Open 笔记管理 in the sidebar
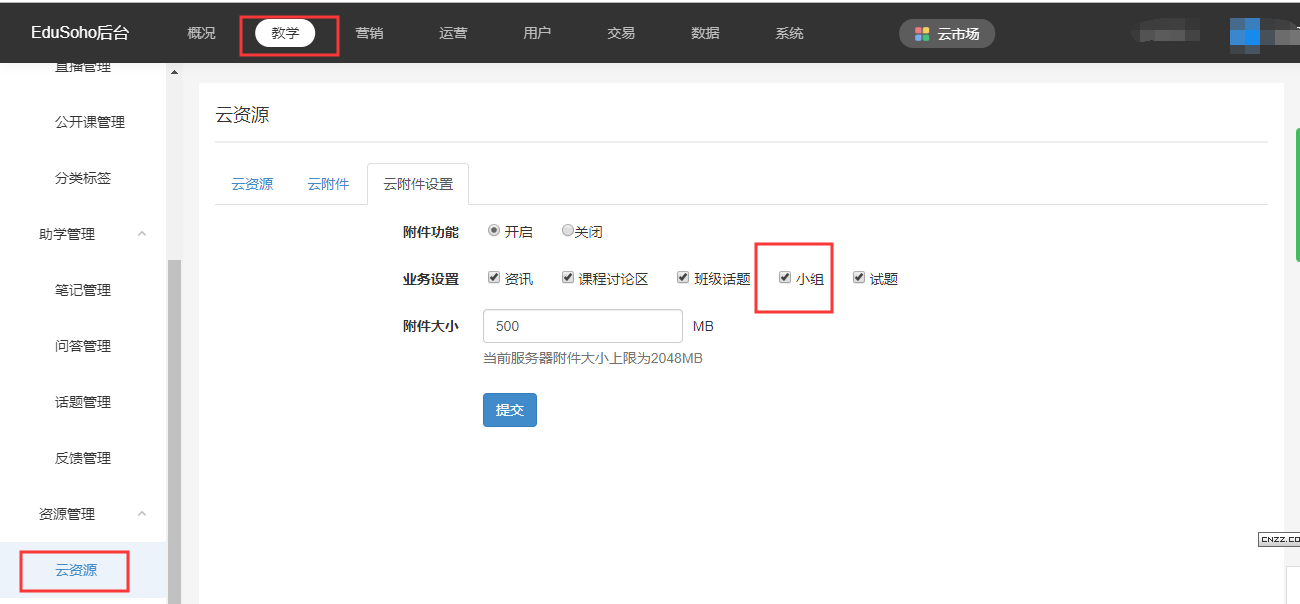The image size is (1300, 604). [x=83, y=290]
